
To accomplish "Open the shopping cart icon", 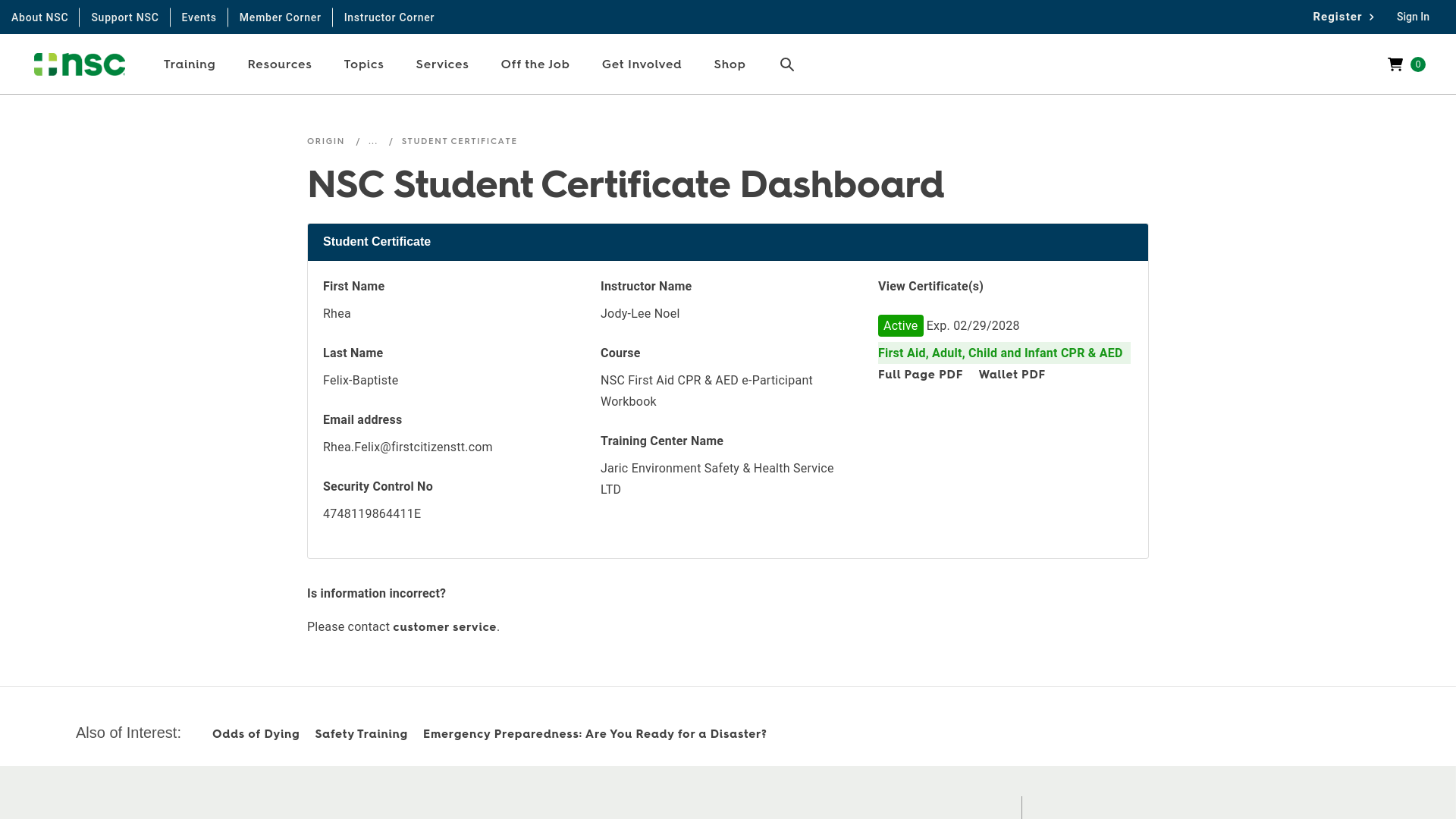I will [x=1395, y=64].
